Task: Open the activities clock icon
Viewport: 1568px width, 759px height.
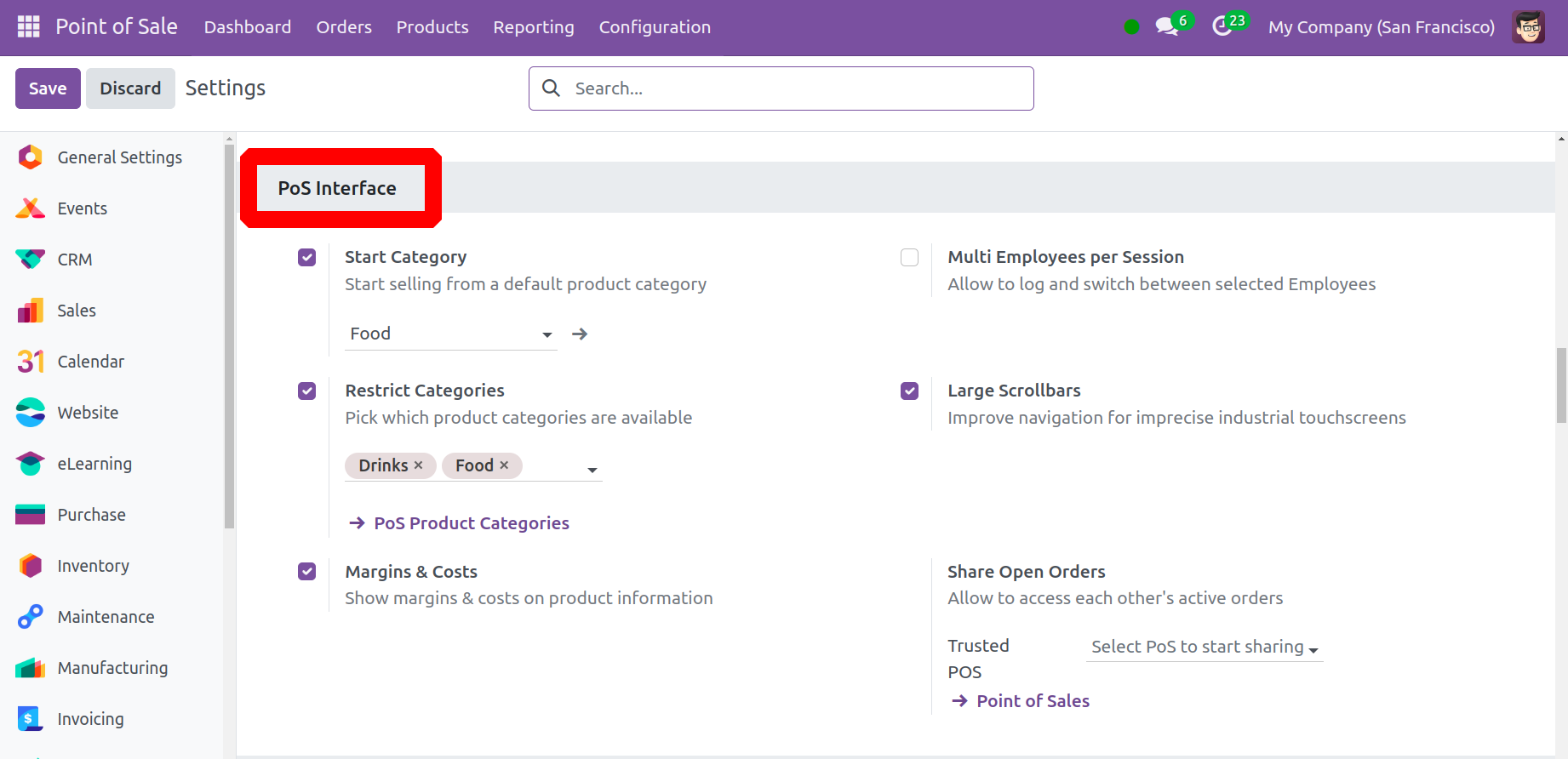Action: click(x=1222, y=27)
